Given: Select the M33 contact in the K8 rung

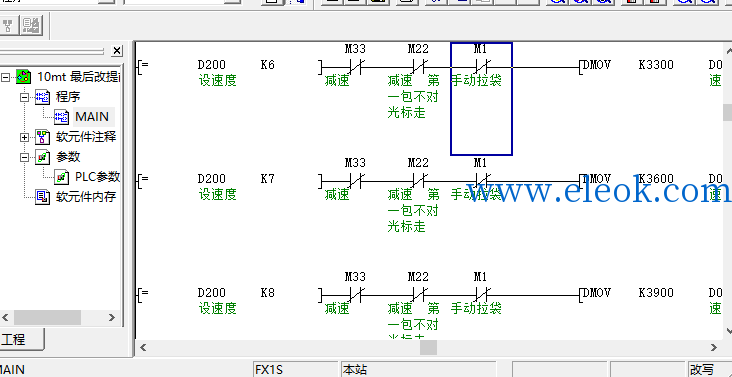Looking at the screenshot, I should pyautogui.click(x=355, y=295).
